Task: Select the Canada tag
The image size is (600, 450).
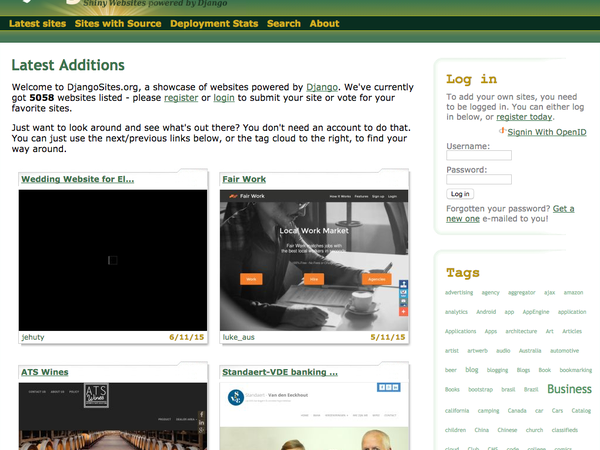Action: 517,411
